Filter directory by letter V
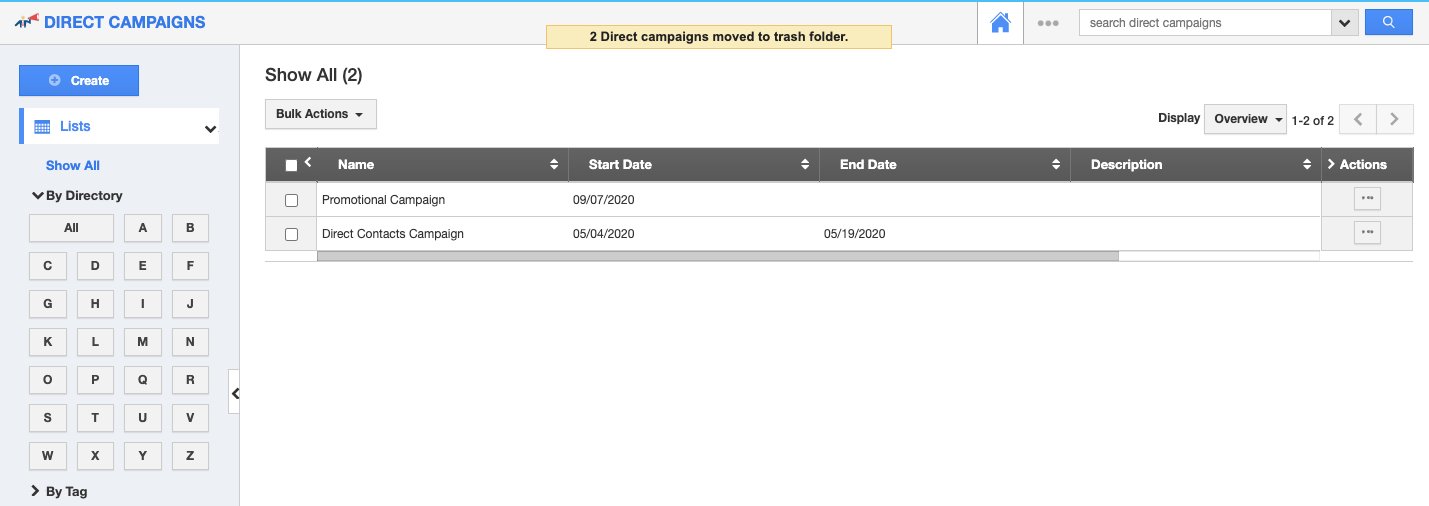 tap(190, 418)
